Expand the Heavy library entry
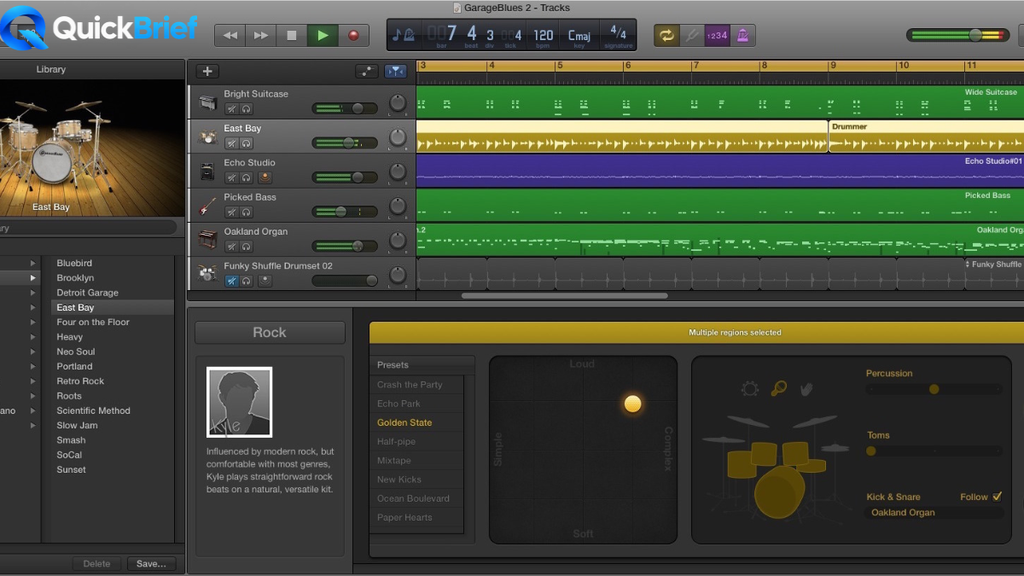Viewport: 1024px width, 576px height. coord(33,337)
